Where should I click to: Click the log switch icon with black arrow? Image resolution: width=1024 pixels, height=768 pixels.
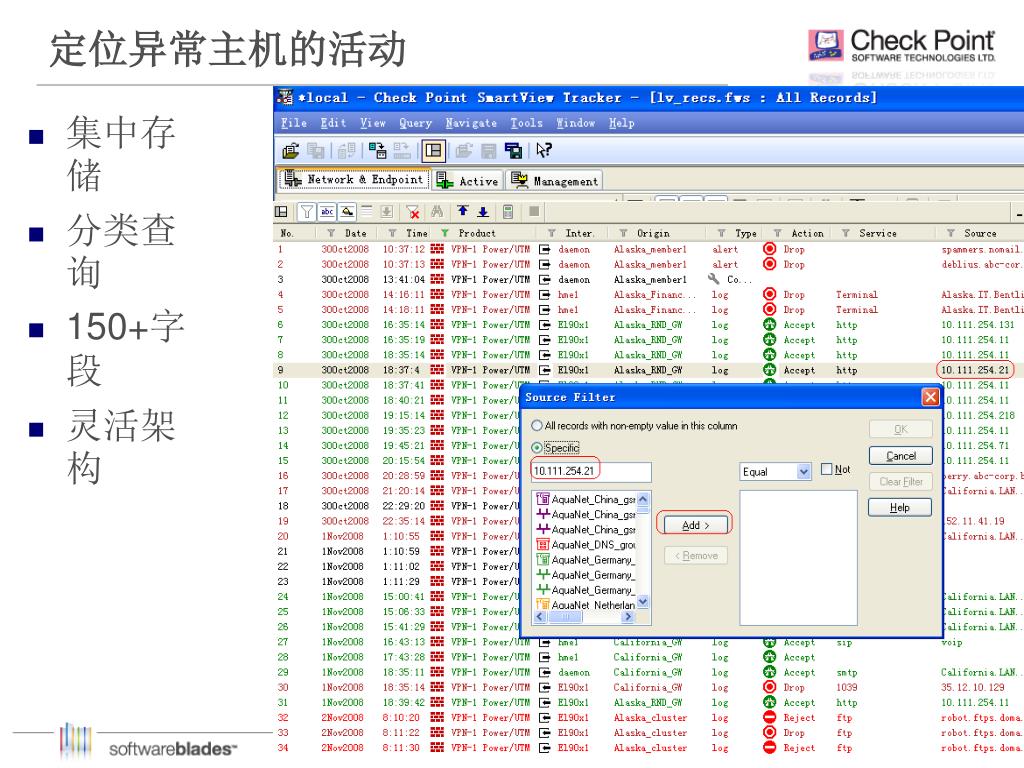pos(377,152)
